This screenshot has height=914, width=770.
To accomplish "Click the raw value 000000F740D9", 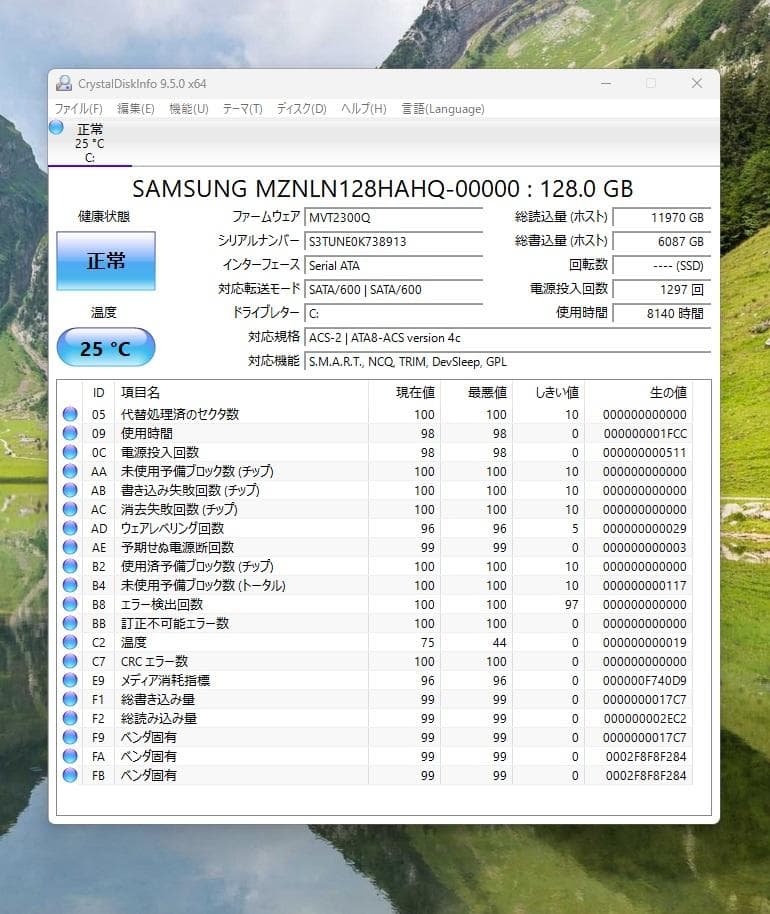I will pos(645,680).
